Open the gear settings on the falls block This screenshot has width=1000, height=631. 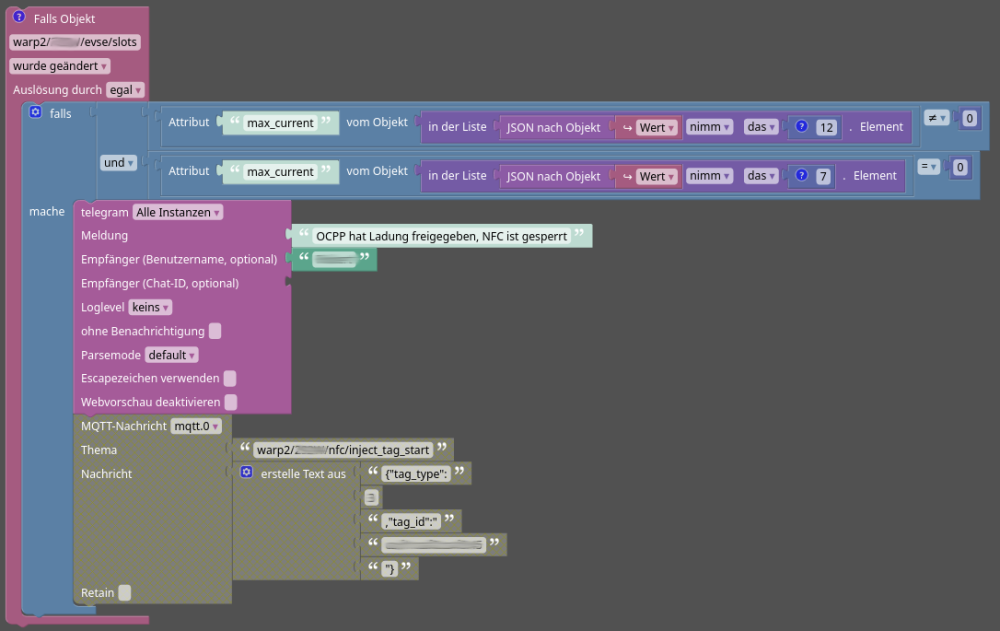pyautogui.click(x=36, y=113)
